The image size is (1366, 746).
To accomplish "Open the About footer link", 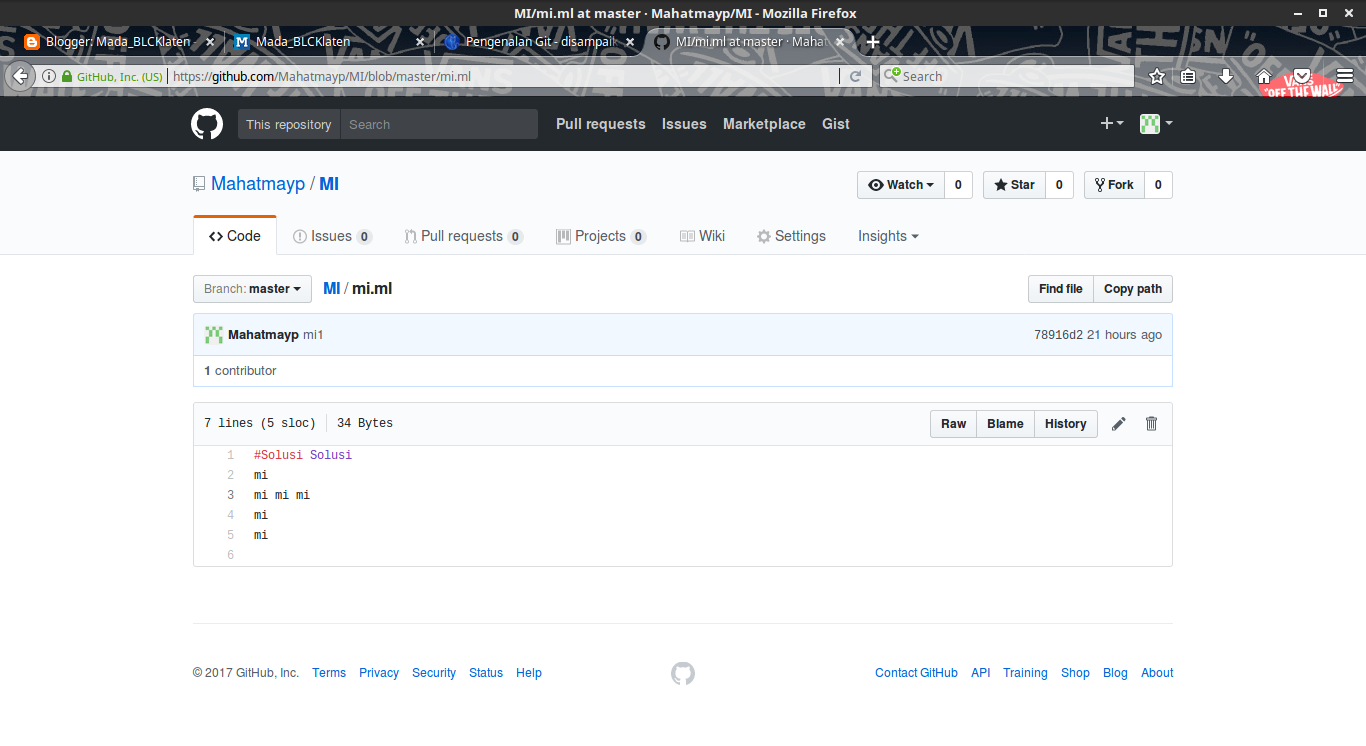I will (1157, 673).
